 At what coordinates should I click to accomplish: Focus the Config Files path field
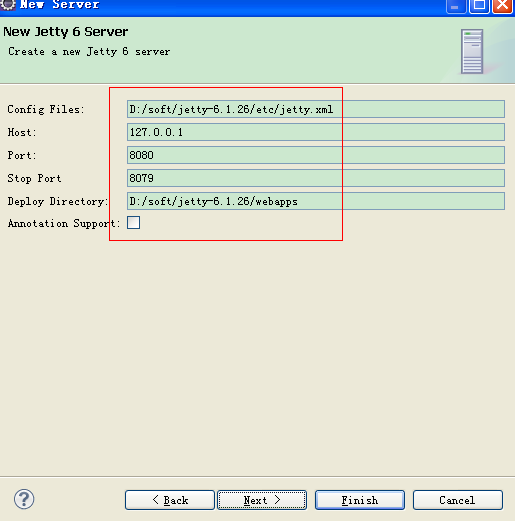pos(316,109)
